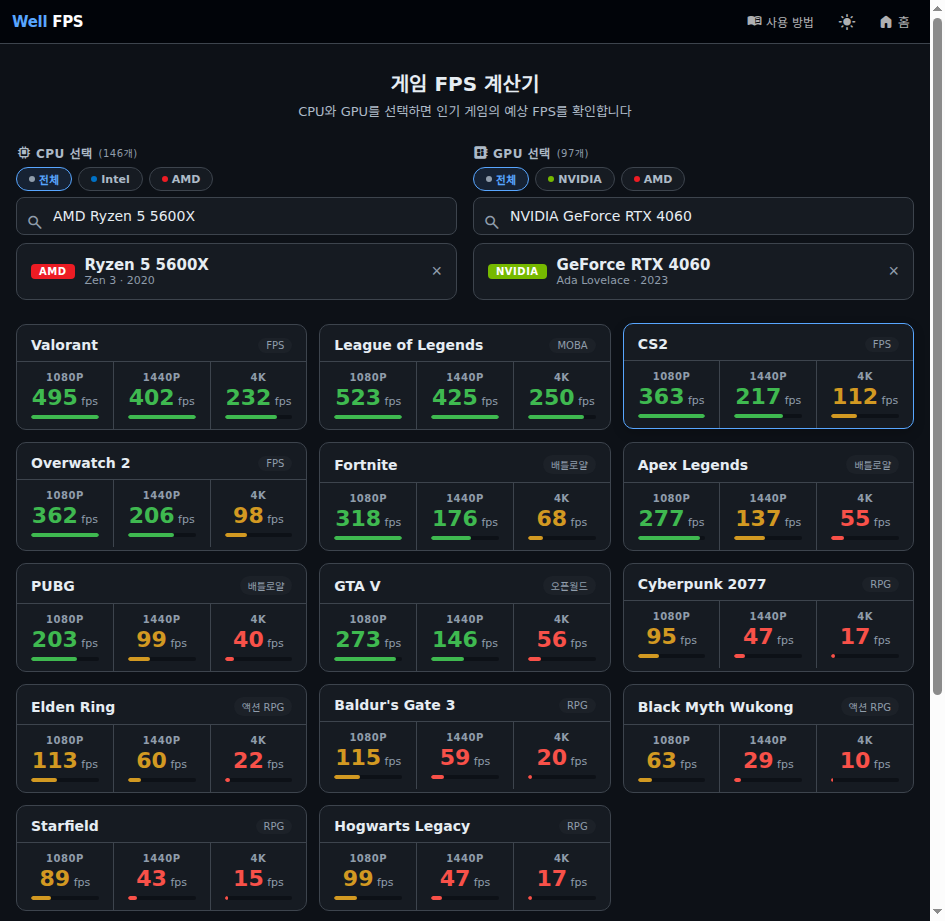The width and height of the screenshot is (945, 921).
Task: Click the Valorant 4K progress bar
Action: [x=258, y=417]
